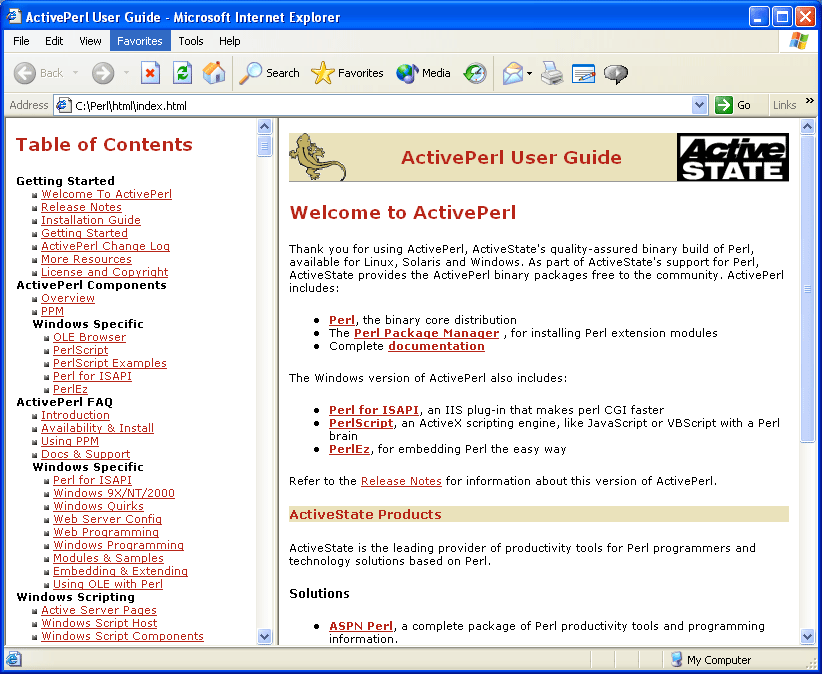Screen dimensions: 822x674
Task: Open the Help menu
Action: click(230, 41)
